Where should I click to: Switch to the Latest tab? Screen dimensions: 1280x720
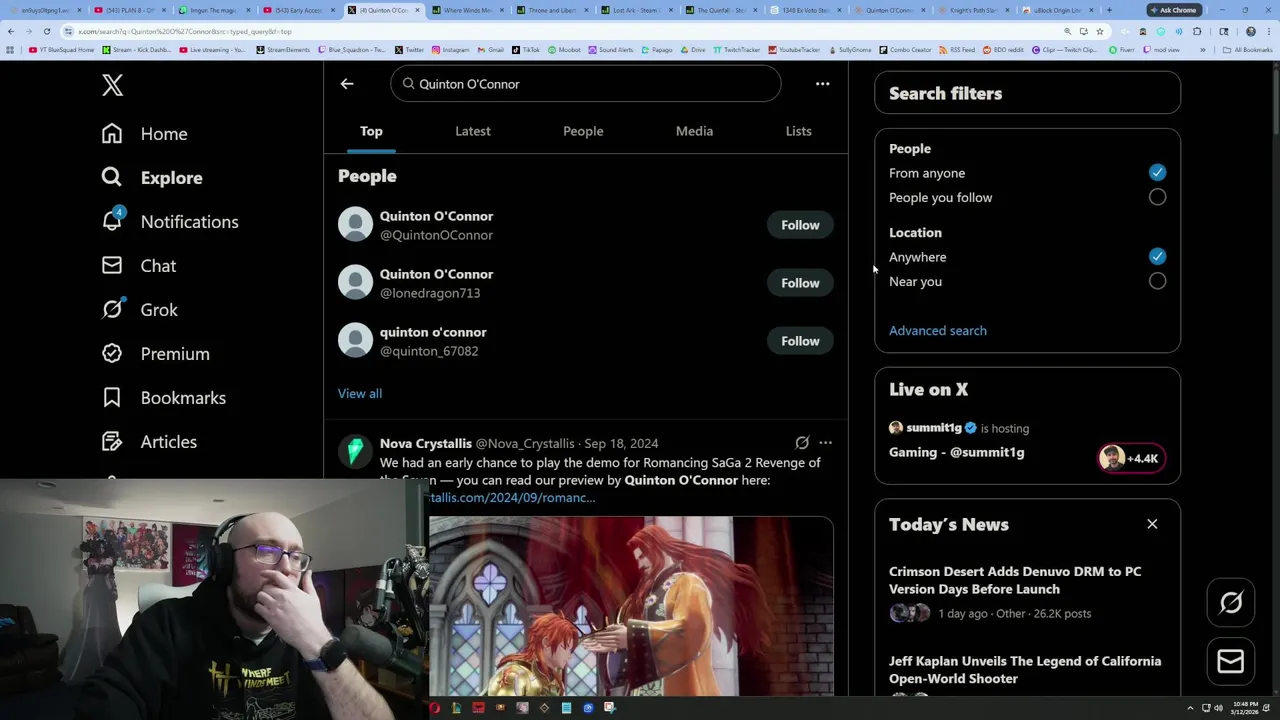pos(473,131)
